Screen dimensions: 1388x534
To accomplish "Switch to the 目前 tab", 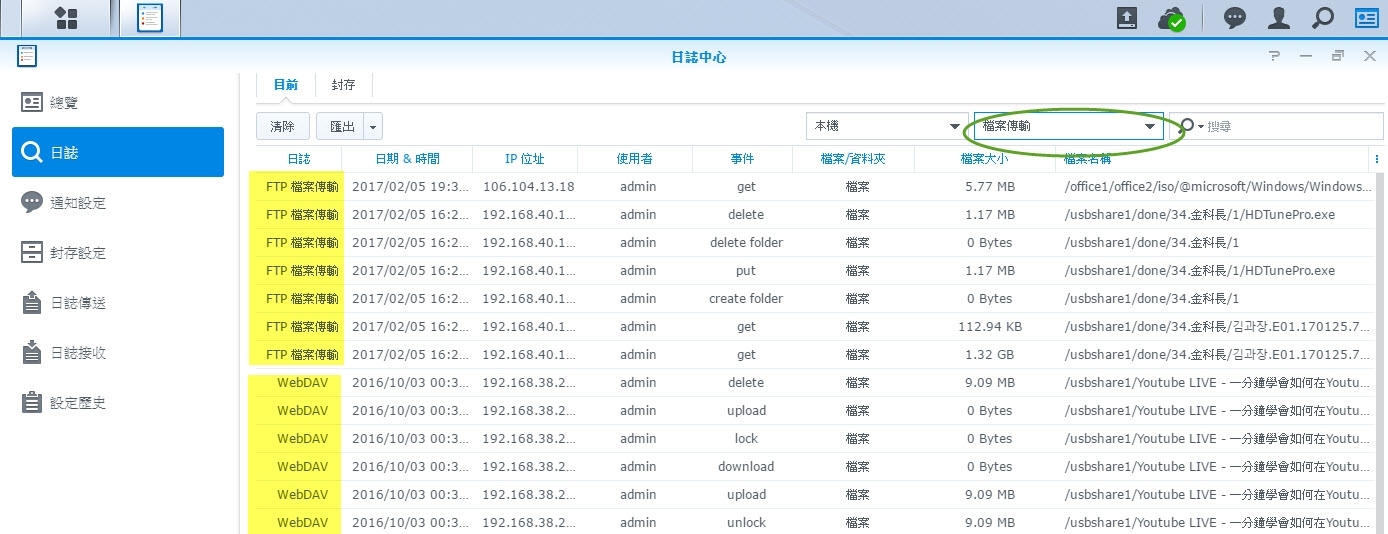I will coord(286,85).
